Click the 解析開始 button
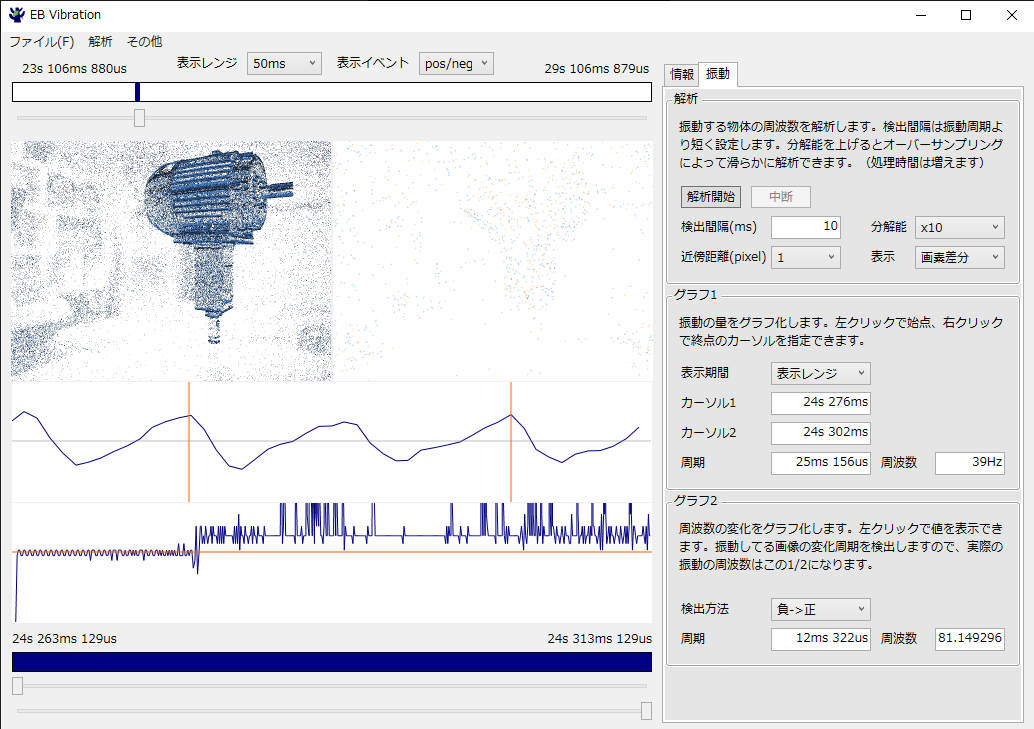The width and height of the screenshot is (1034, 729). pos(711,197)
